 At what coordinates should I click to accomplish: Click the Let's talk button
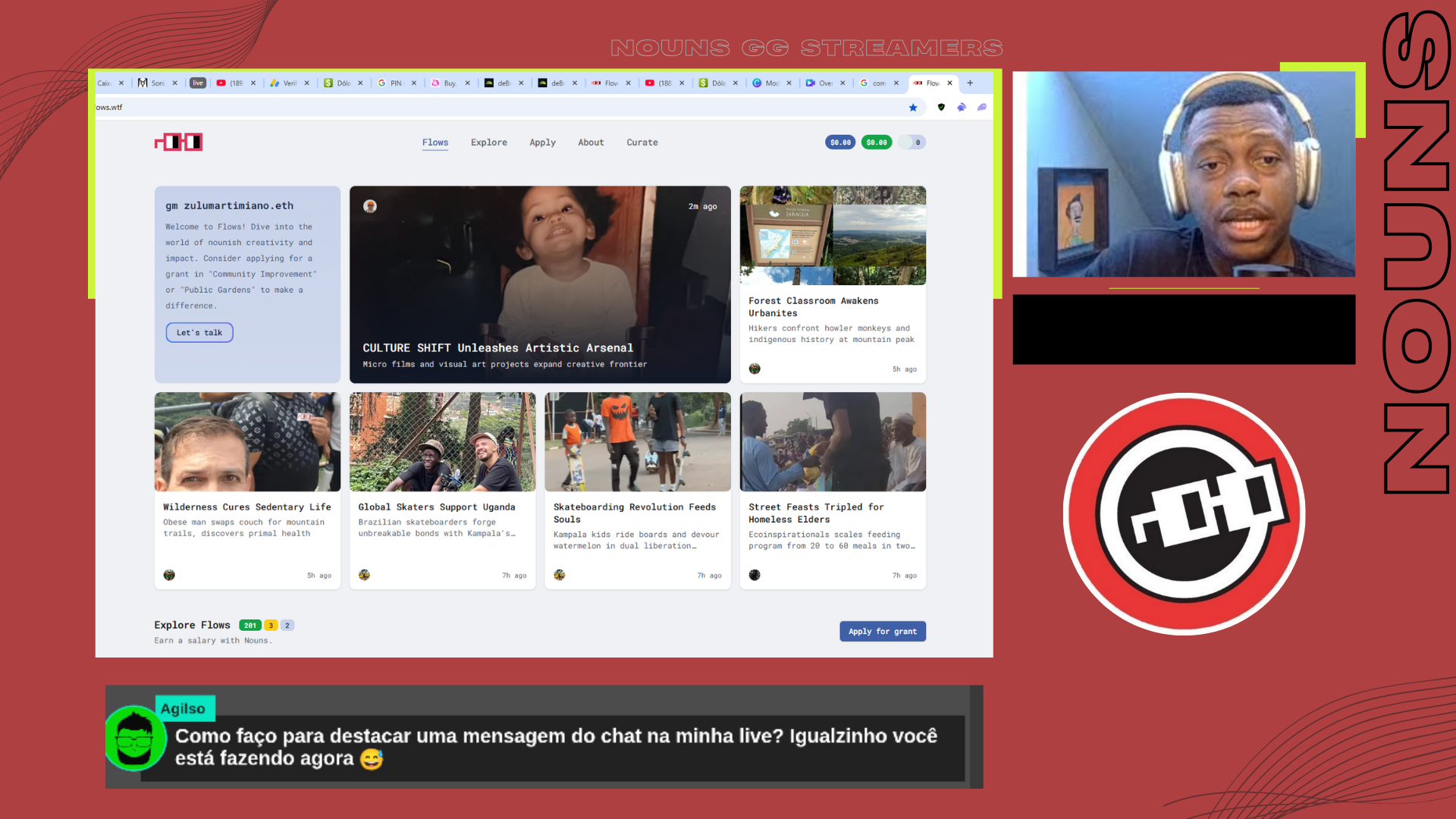[x=199, y=333]
